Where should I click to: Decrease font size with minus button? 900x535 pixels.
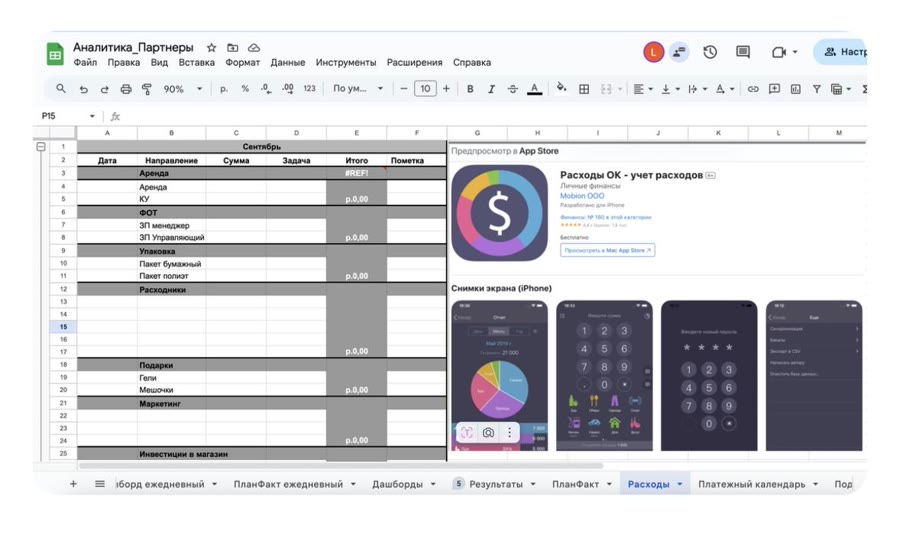coord(404,89)
